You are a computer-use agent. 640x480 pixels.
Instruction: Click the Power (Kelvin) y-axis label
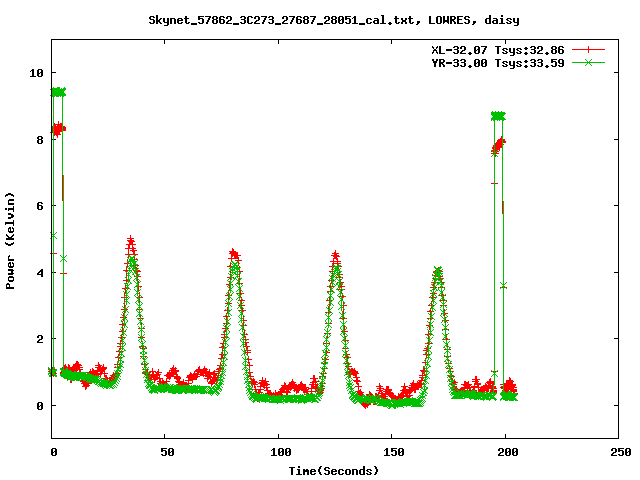(x=10, y=241)
